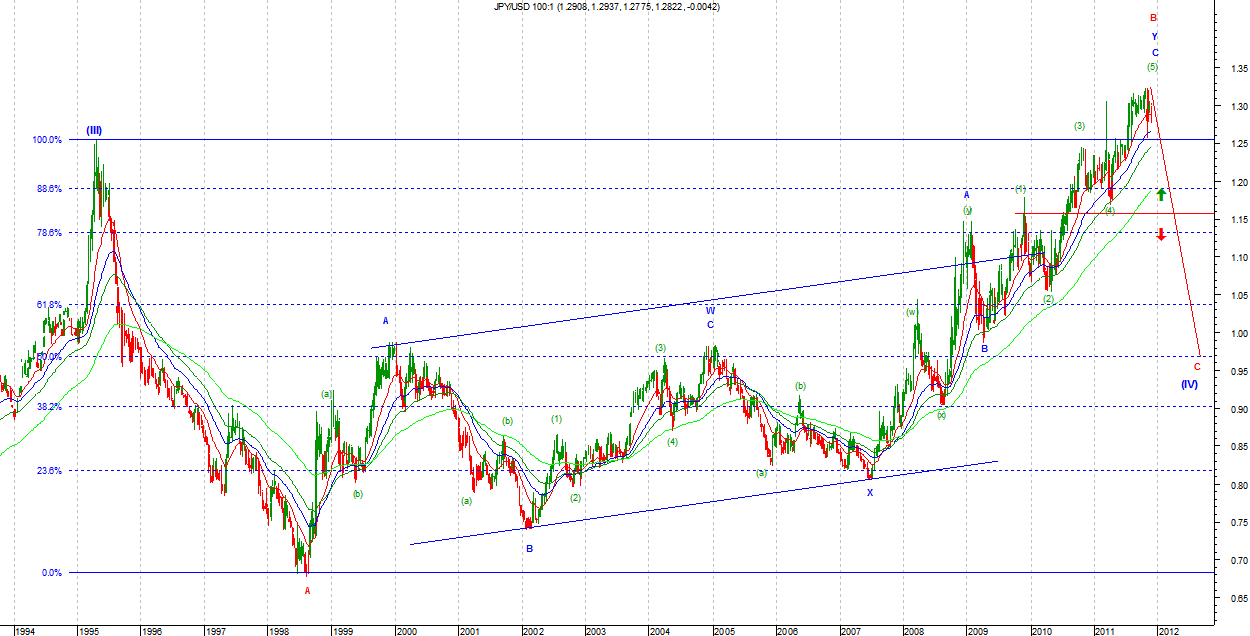Click the 38.2% retracement label

click(x=50, y=407)
